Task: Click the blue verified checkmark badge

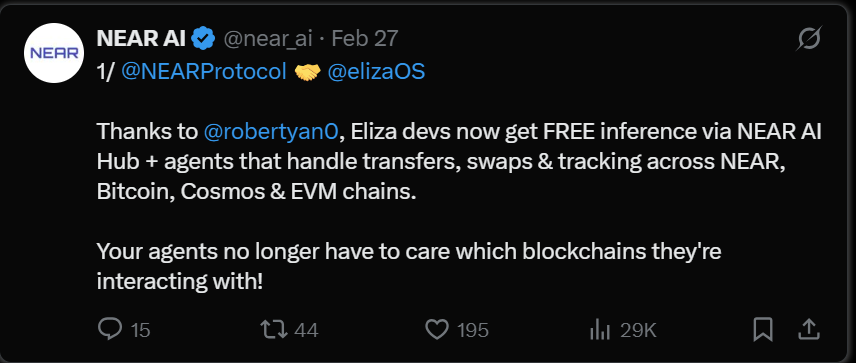Action: point(205,38)
